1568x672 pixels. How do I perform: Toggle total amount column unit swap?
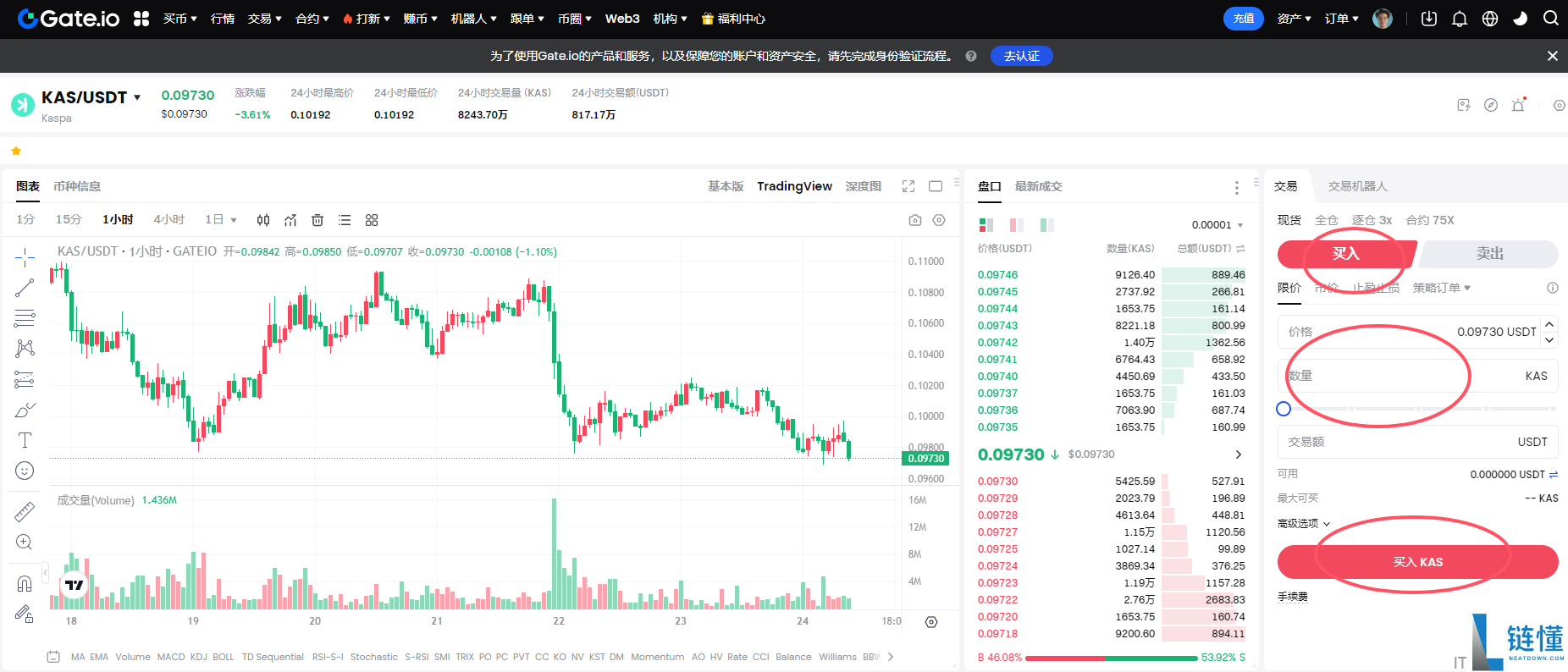(1240, 249)
